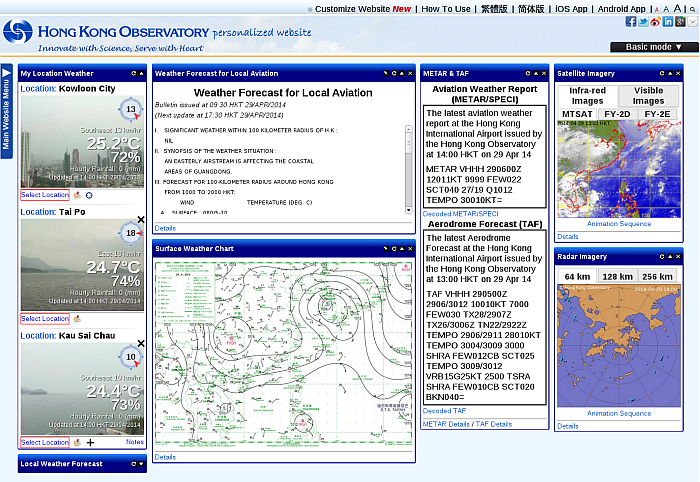
Task: Open Decoded METAR/SPECI link
Action: (x=460, y=214)
